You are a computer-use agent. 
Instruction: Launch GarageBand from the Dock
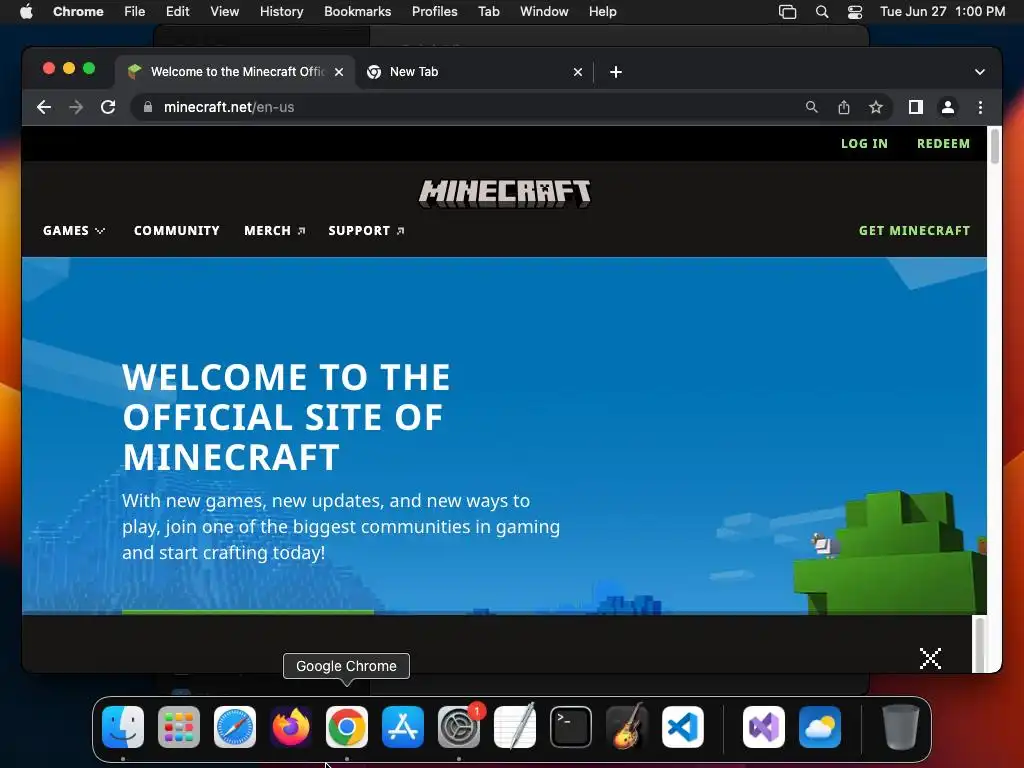point(627,727)
